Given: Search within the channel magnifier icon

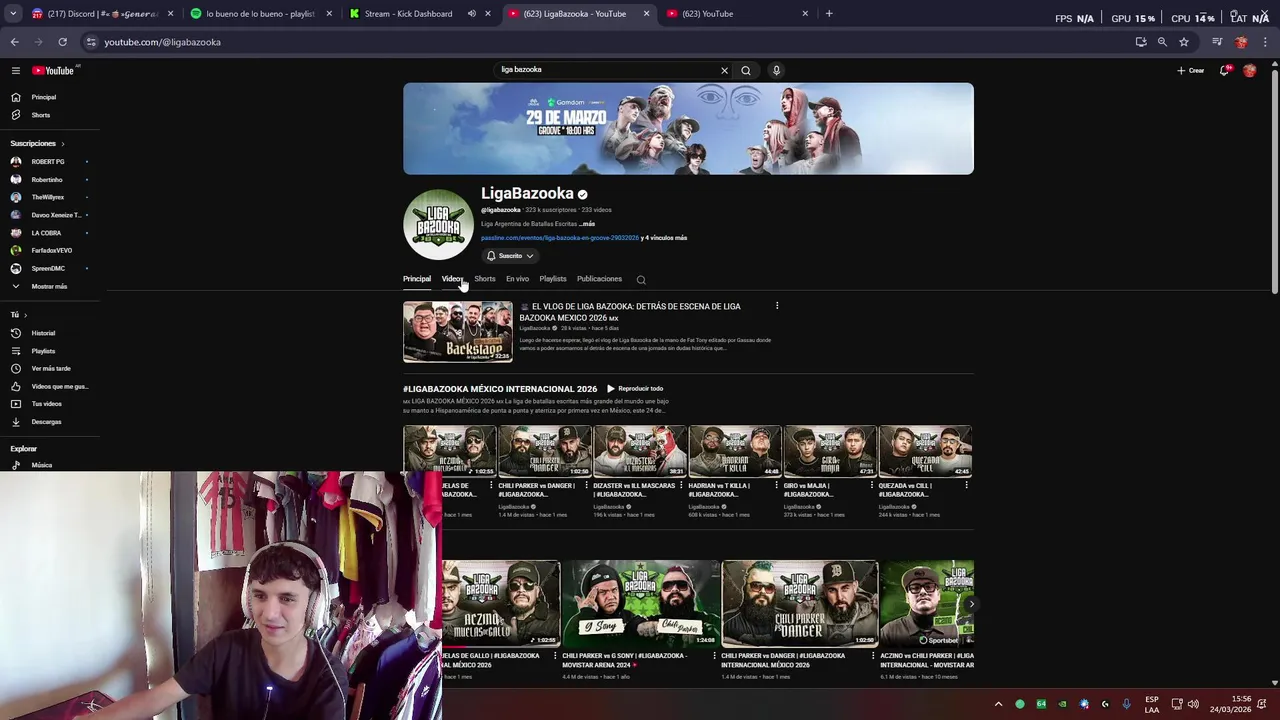Looking at the screenshot, I should [641, 280].
